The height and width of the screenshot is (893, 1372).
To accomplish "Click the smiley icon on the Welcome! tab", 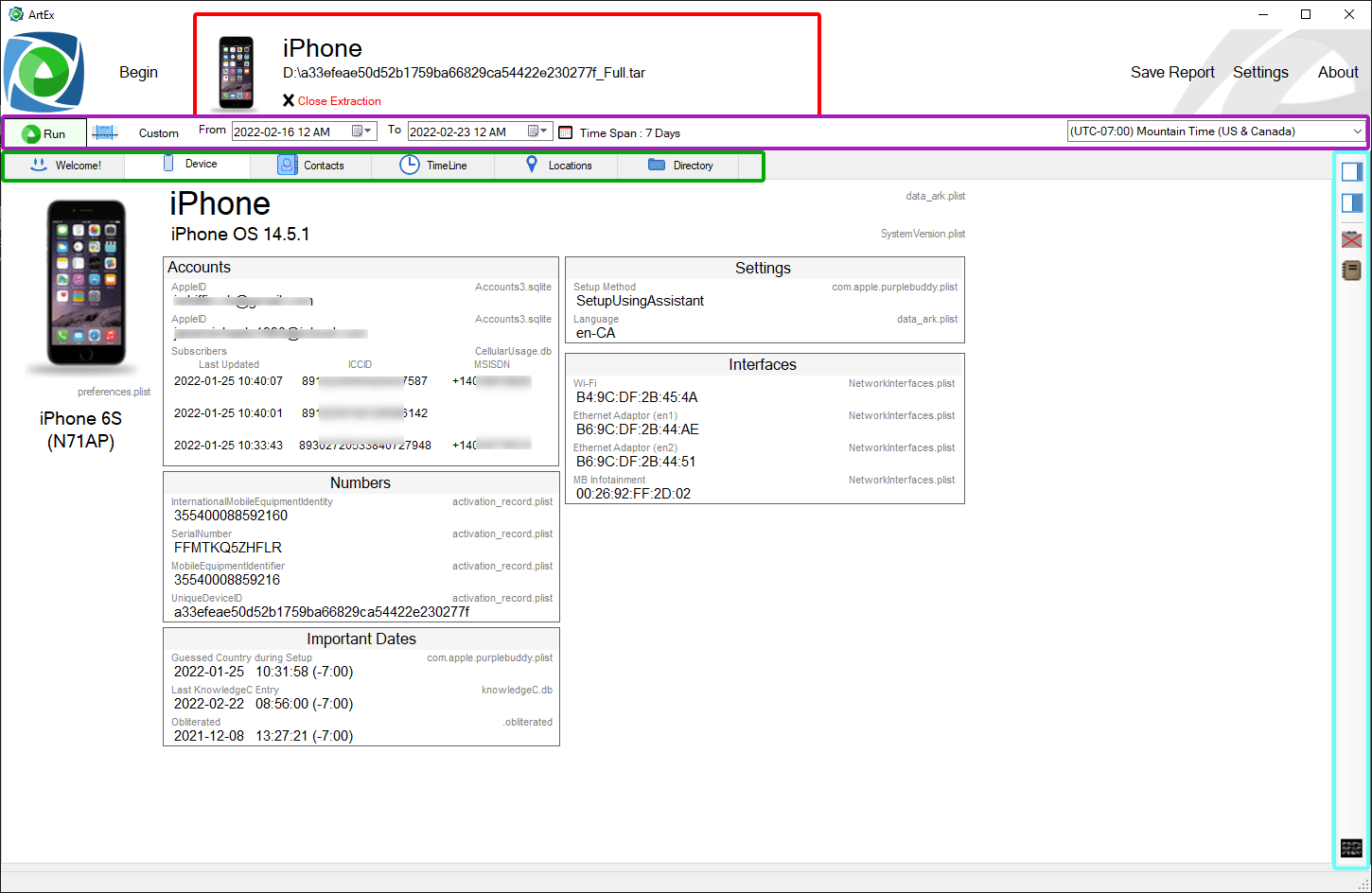I will pos(38,165).
